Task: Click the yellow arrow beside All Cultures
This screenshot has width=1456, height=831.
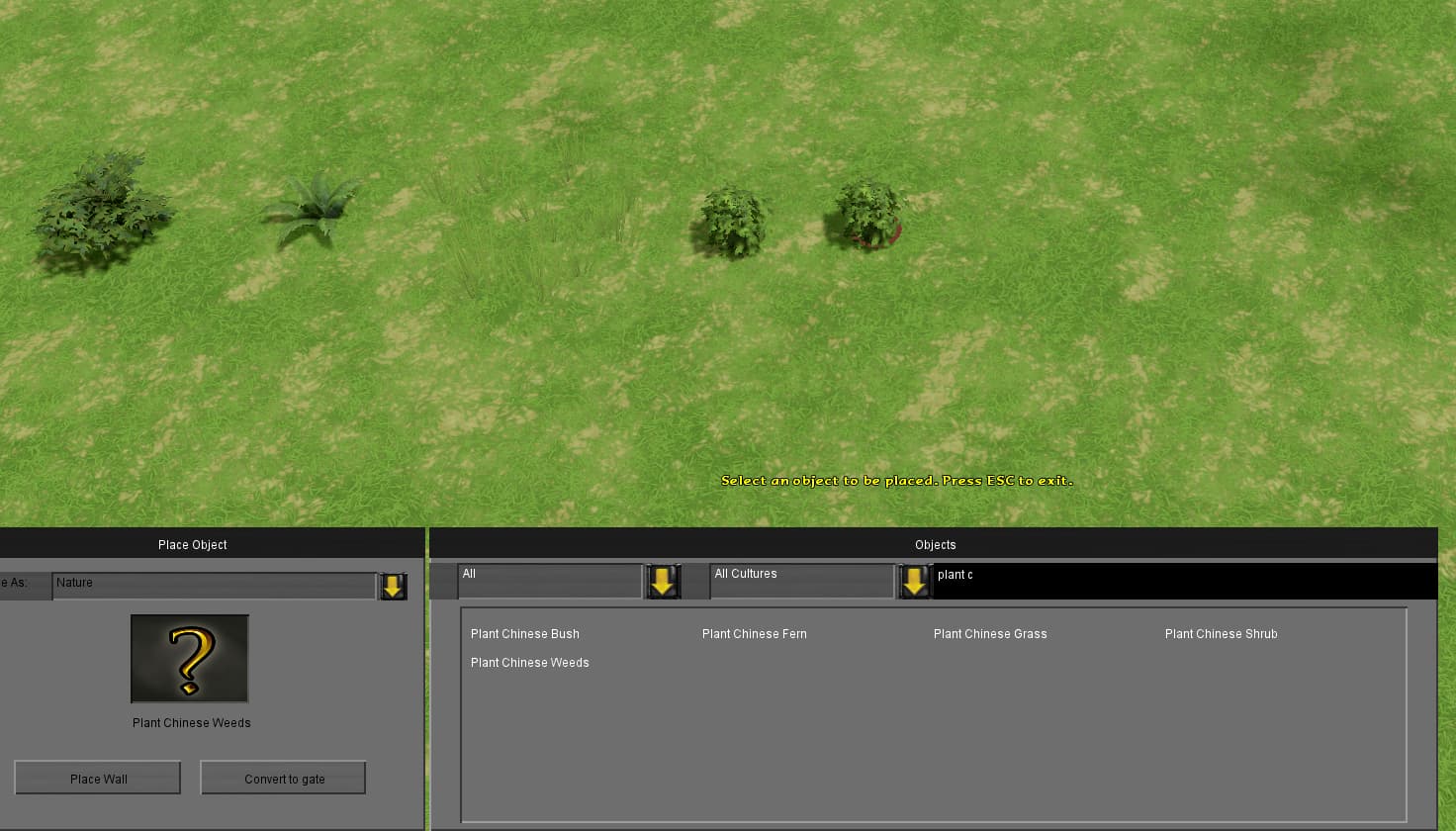Action: coord(914,582)
